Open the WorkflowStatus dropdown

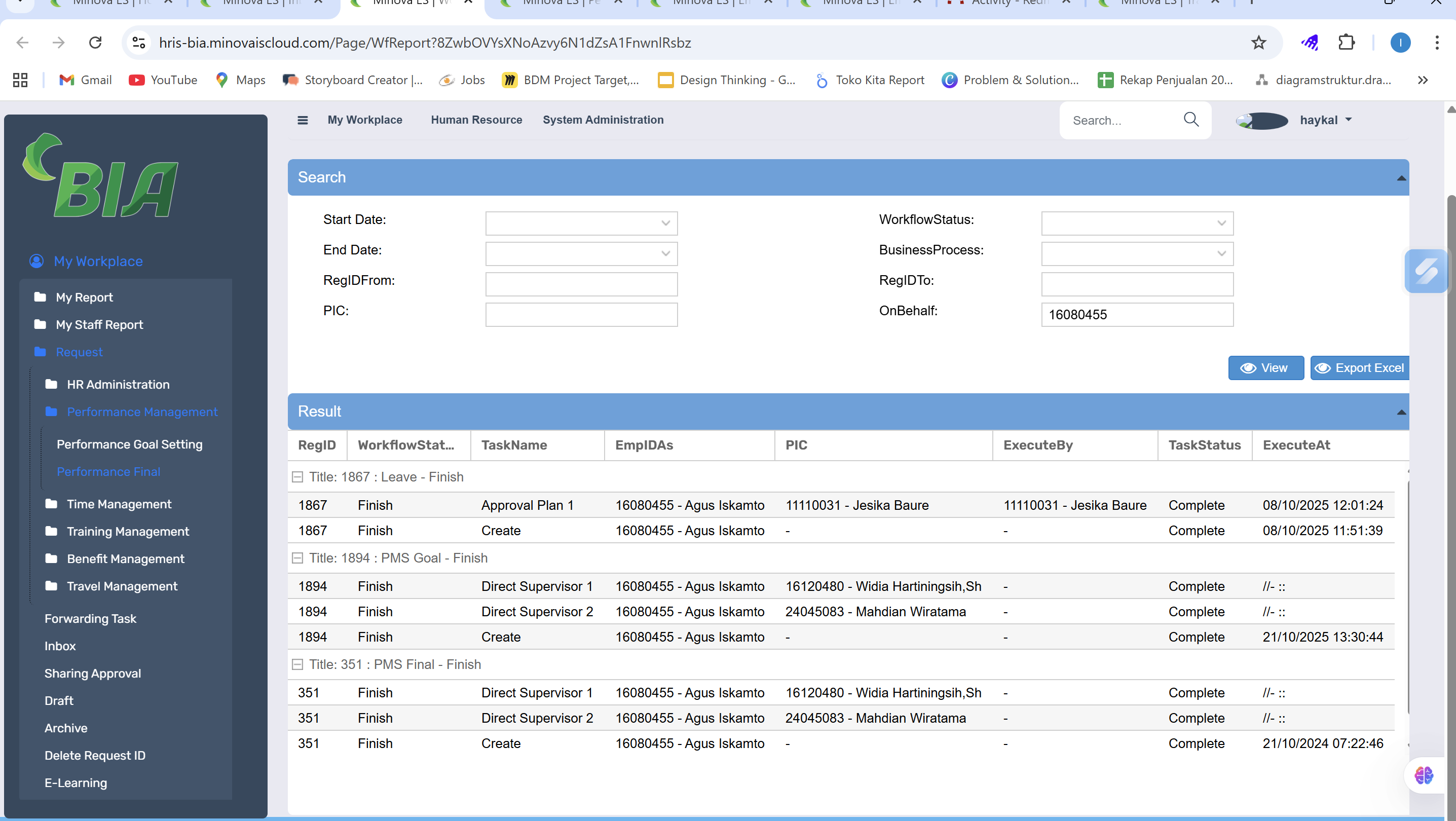(x=1221, y=223)
